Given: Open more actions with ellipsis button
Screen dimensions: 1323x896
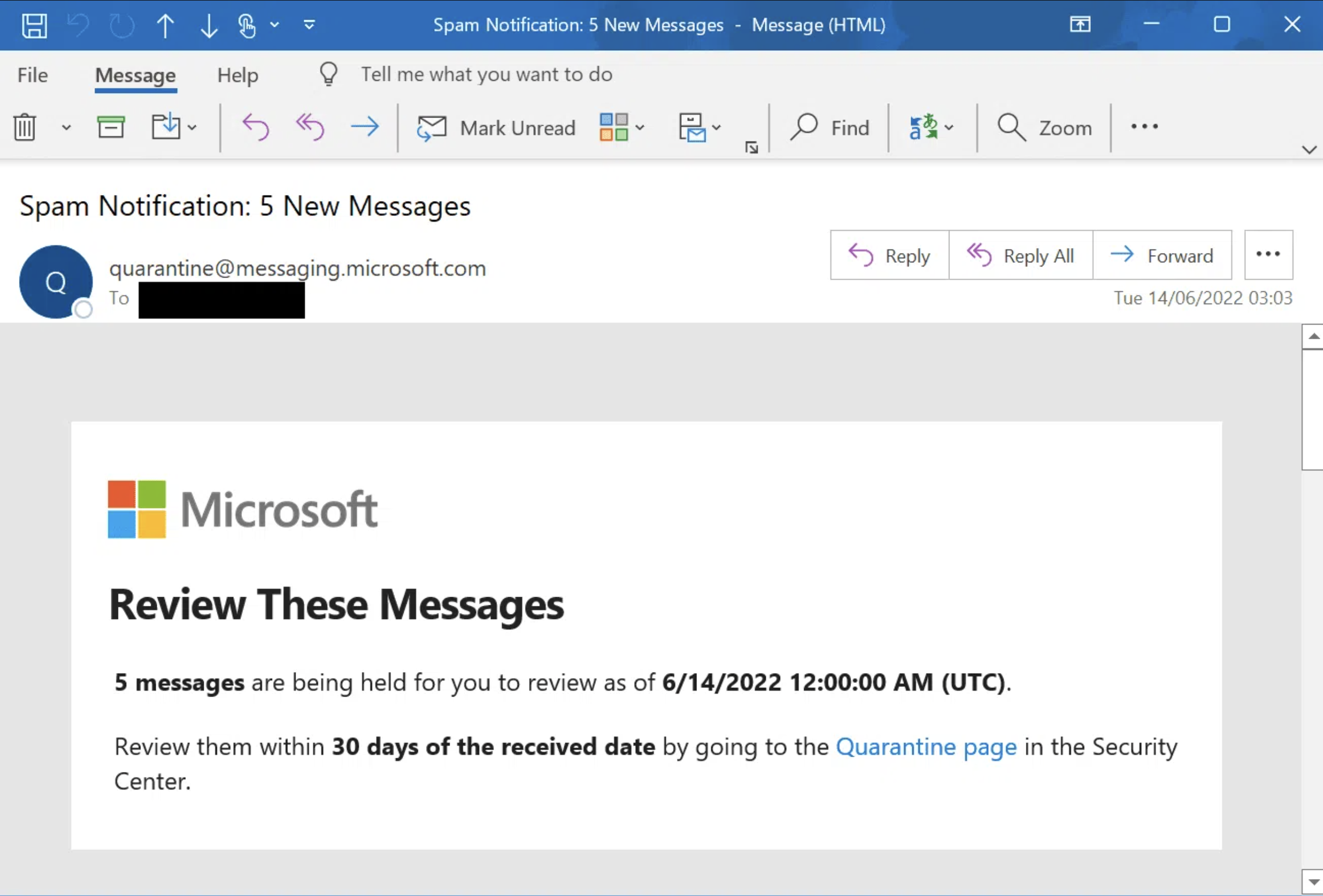Looking at the screenshot, I should (x=1268, y=255).
